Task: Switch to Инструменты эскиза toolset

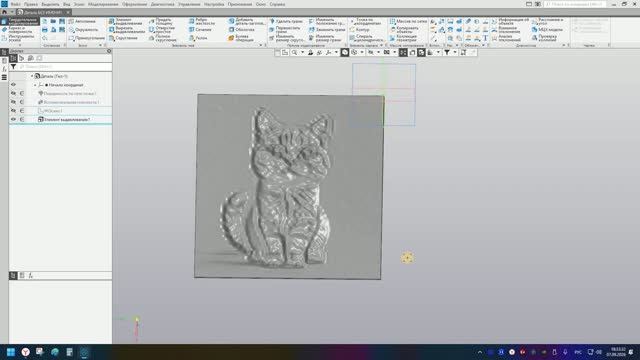Action: click(x=19, y=38)
